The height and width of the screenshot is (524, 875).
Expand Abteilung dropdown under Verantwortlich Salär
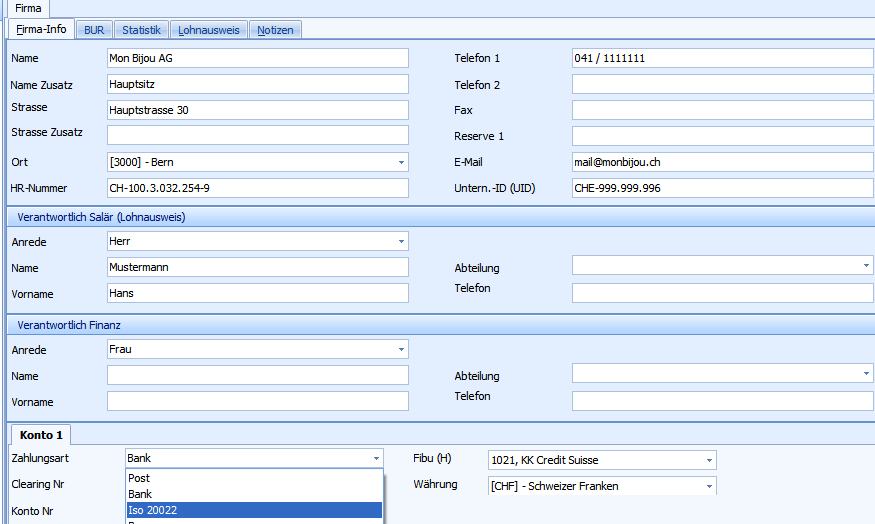tap(866, 265)
